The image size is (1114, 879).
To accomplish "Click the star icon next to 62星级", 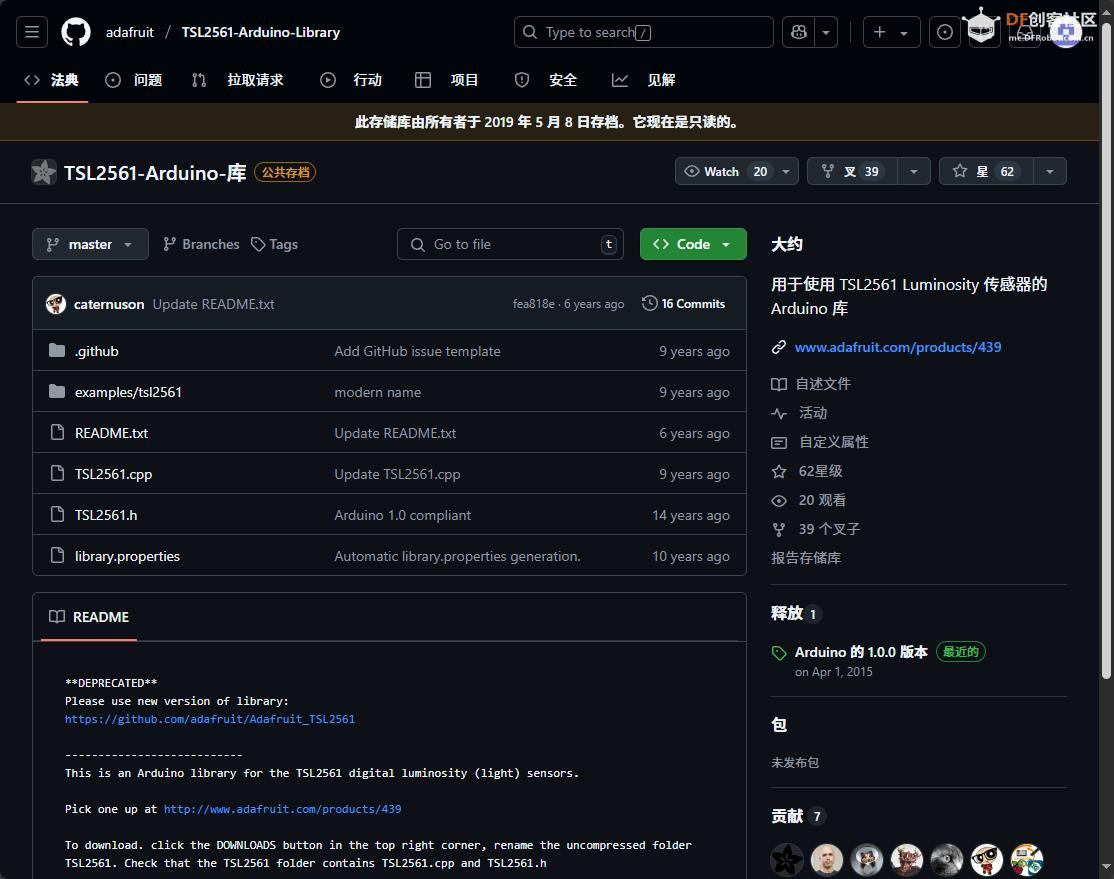I will [779, 471].
